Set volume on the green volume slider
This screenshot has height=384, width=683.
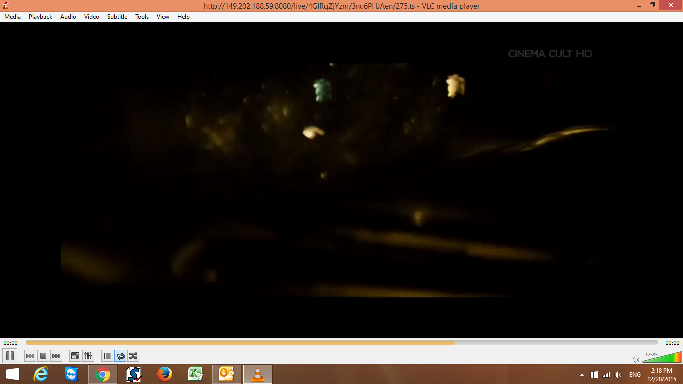tap(662, 357)
